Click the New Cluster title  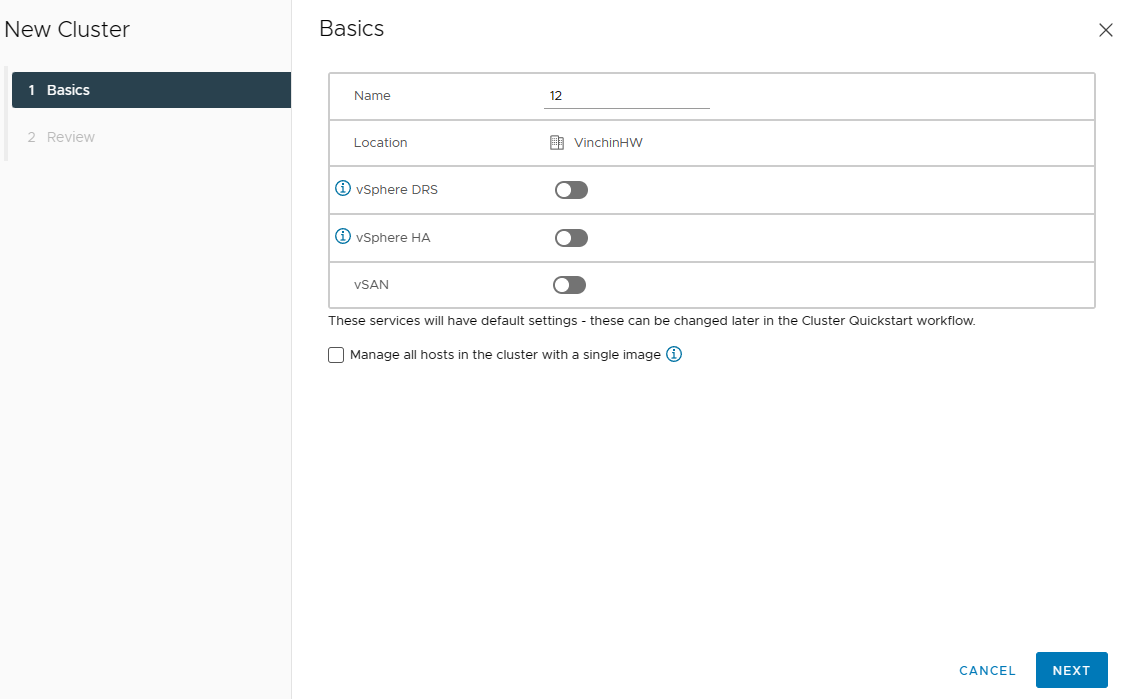pyautogui.click(x=67, y=29)
